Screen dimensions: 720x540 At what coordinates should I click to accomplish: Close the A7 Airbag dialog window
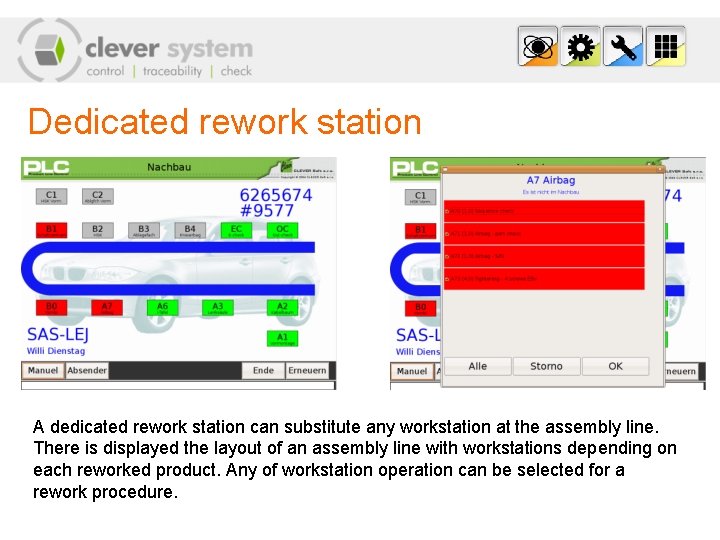pos(659,169)
